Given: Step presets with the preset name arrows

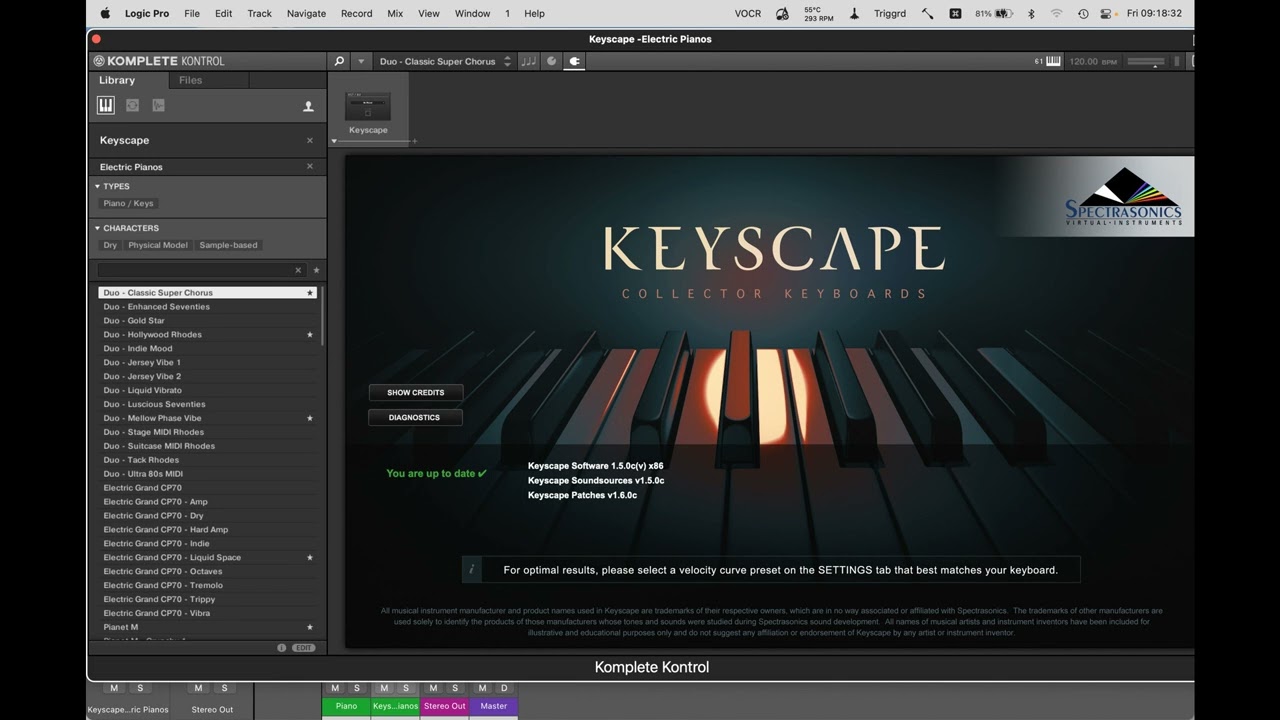Looking at the screenshot, I should 507,61.
